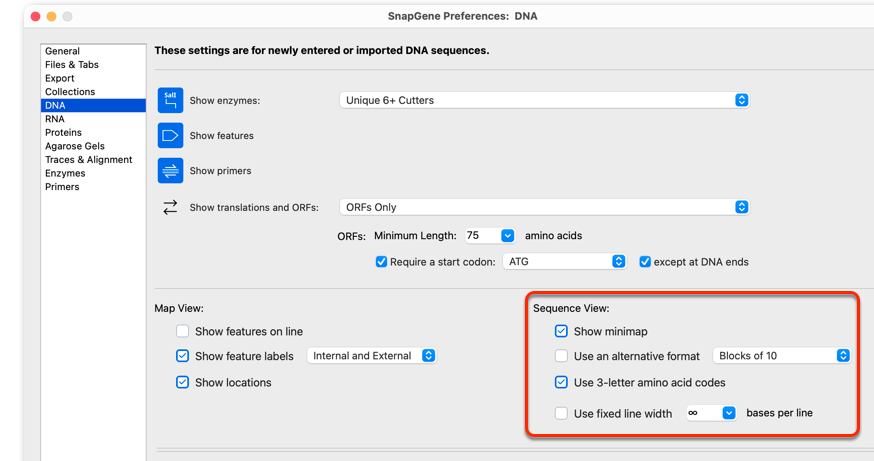Viewport: 874px width, 461px height.
Task: Enable Show features on line
Action: tap(182, 331)
